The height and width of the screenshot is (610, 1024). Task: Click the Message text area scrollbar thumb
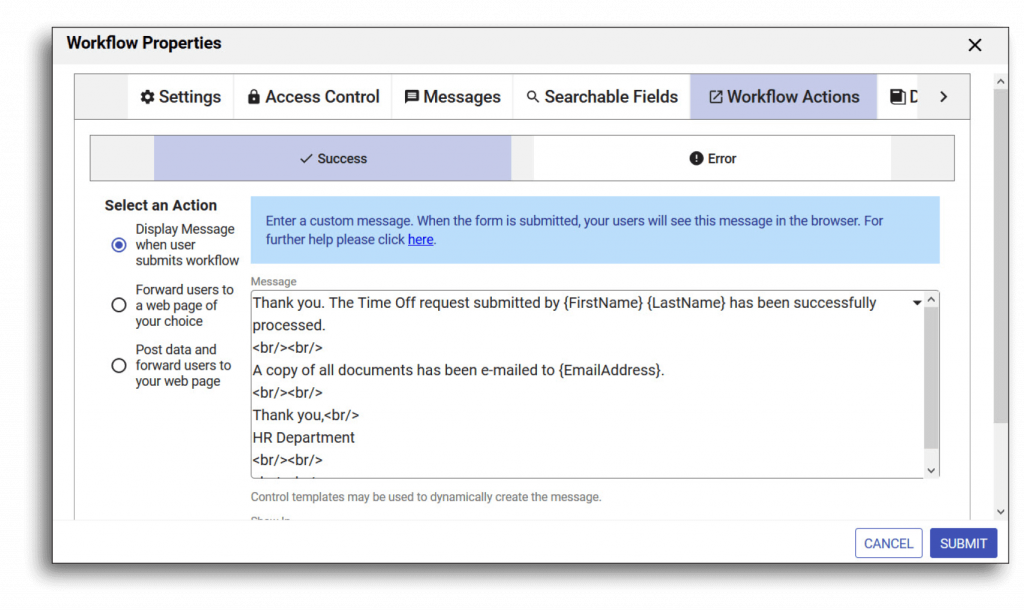point(931,377)
